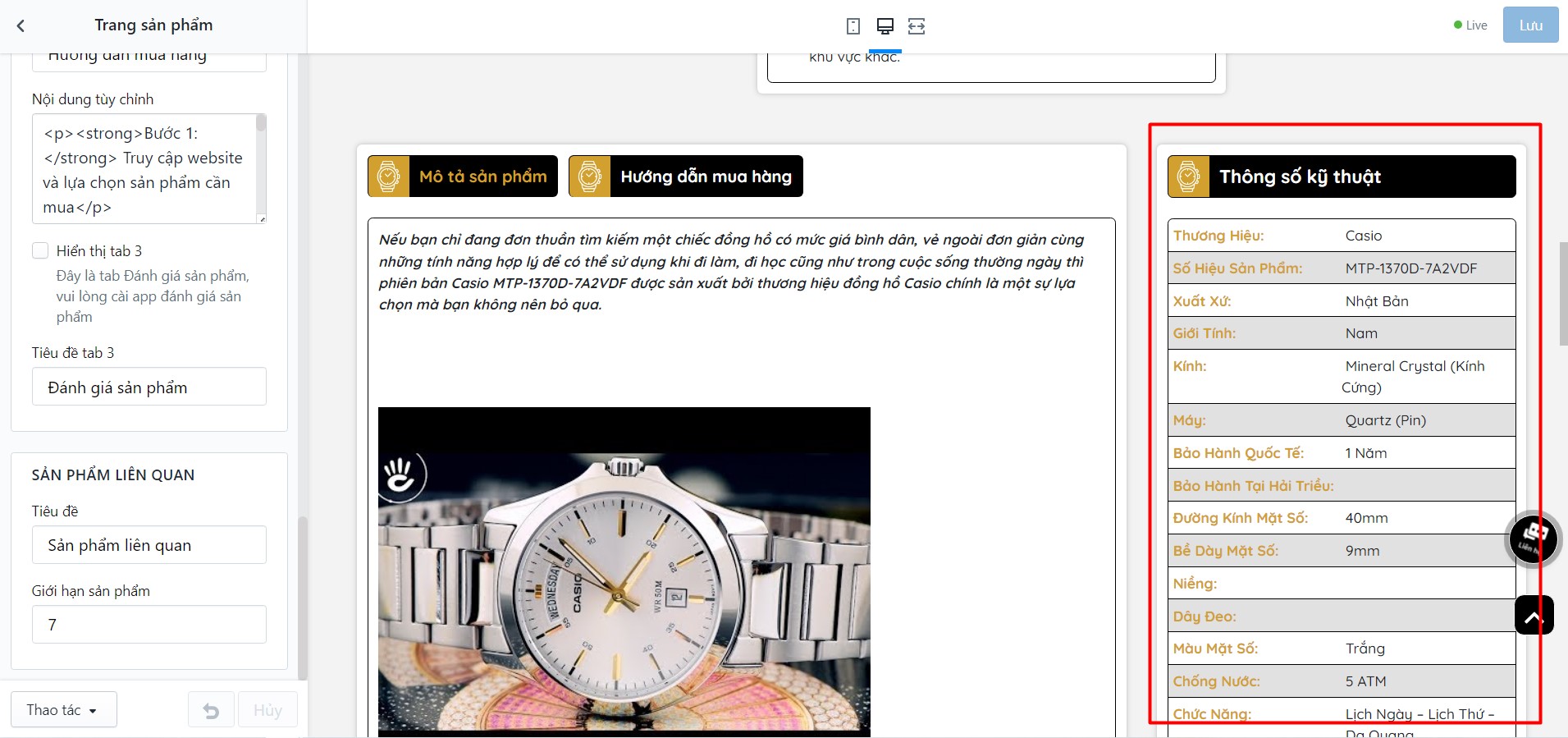Image resolution: width=1568 pixels, height=738 pixels.
Task: Edit the Sản phẩm liên quan title field
Action: (x=149, y=545)
